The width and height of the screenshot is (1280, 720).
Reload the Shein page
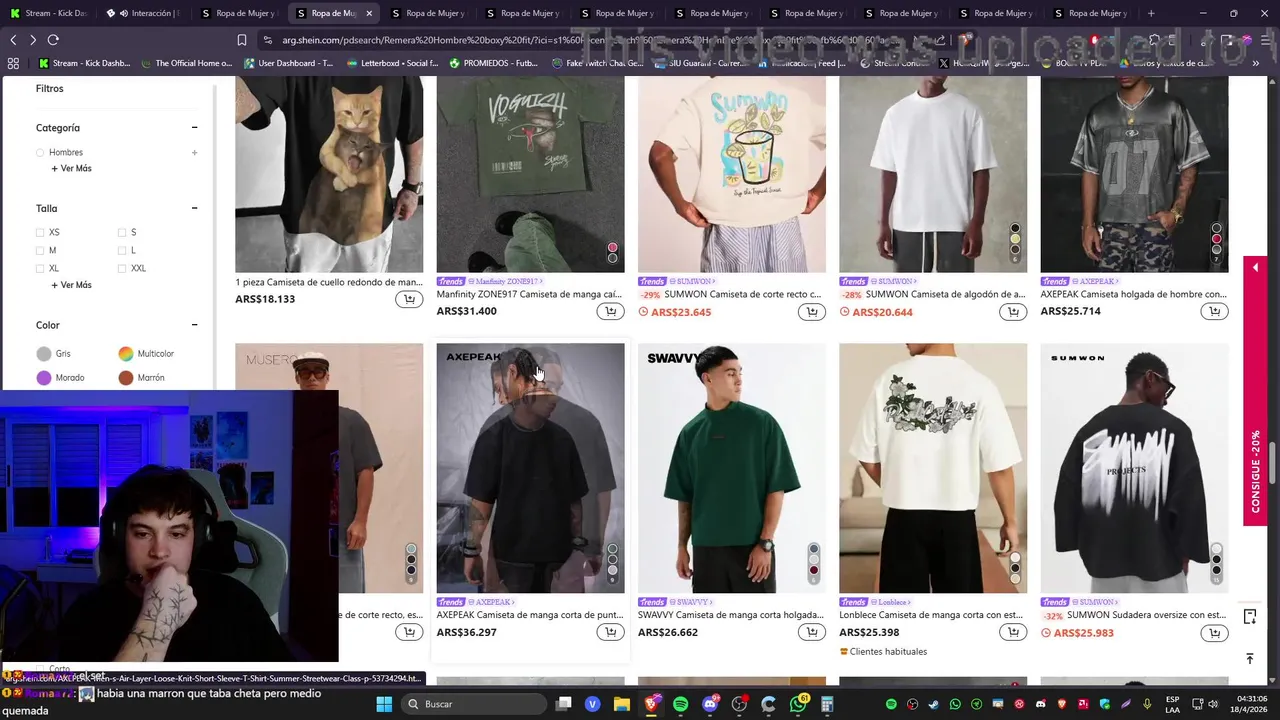53,40
